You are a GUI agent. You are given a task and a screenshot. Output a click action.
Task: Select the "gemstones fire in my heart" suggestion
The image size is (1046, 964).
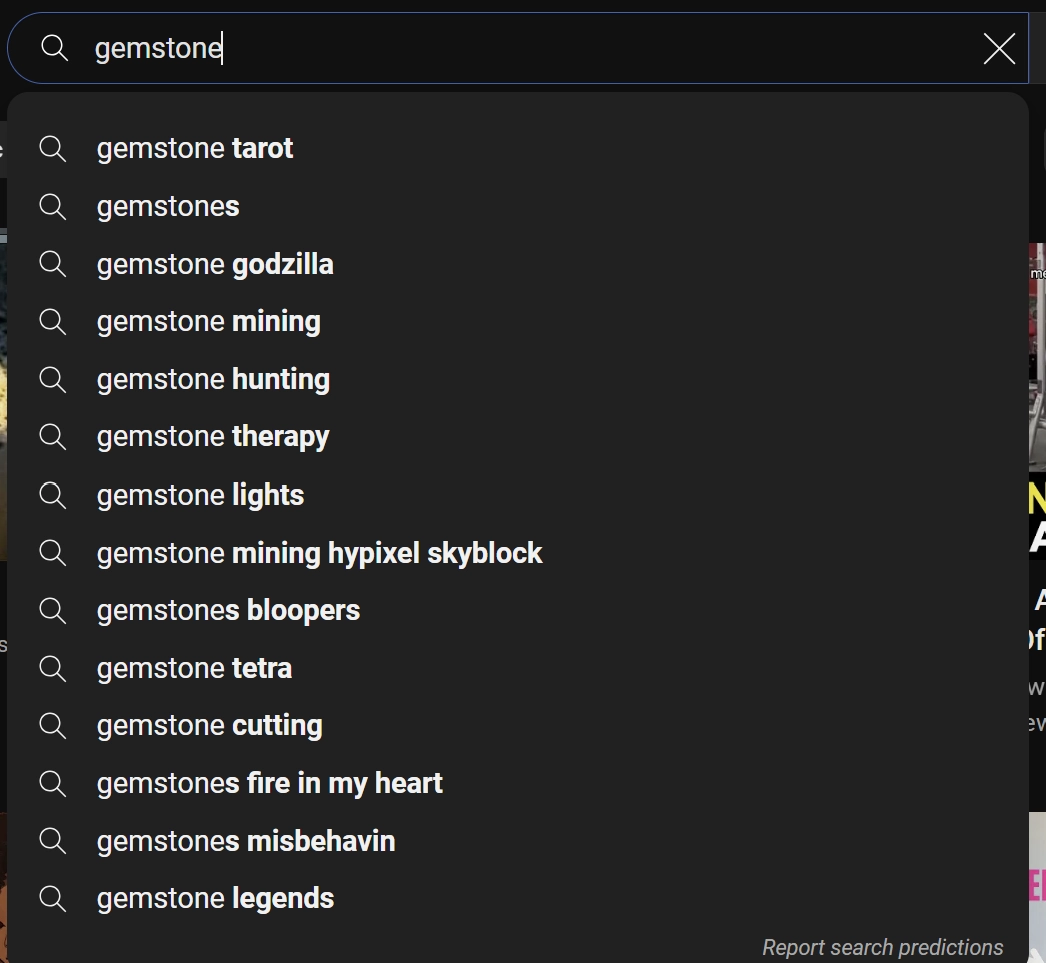coord(269,783)
